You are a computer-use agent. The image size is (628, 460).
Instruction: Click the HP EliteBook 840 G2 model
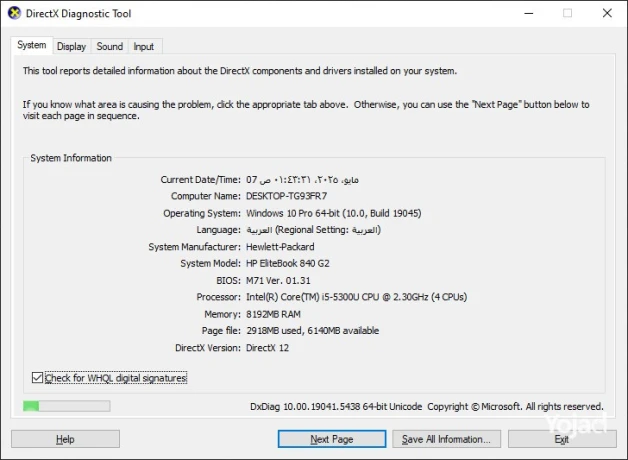288,263
